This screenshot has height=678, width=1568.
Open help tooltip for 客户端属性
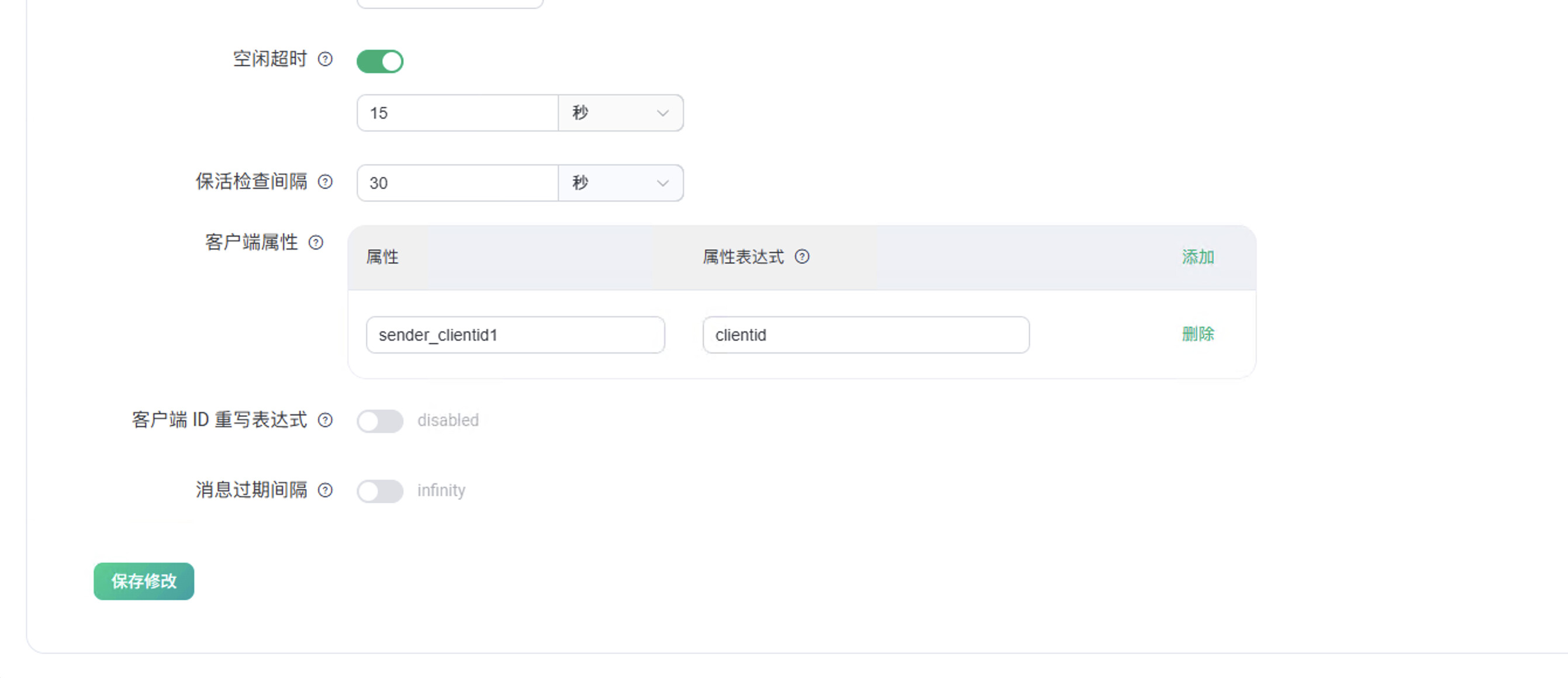315,242
